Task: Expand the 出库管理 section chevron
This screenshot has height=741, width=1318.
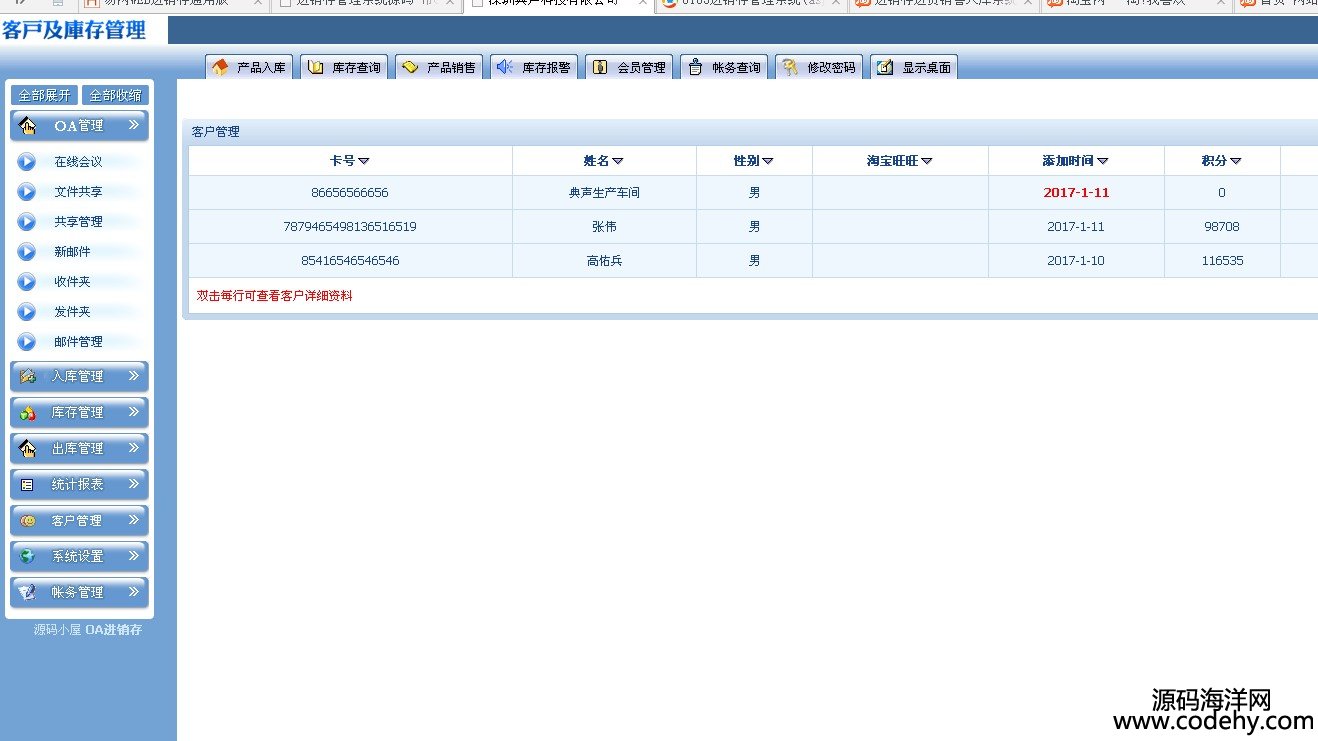Action: pos(133,448)
